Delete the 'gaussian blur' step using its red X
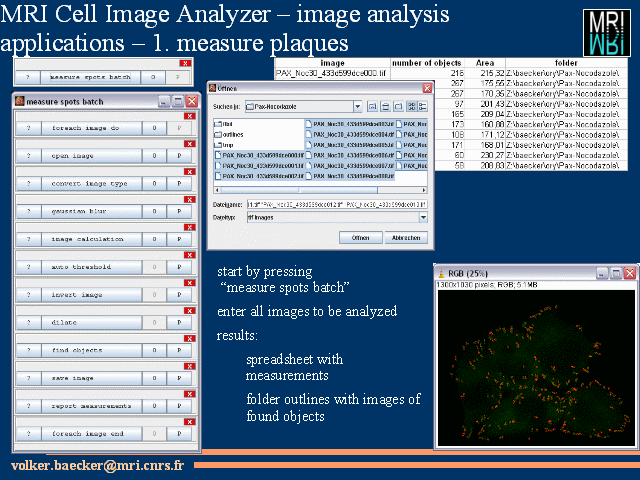Screen dimensions: 640x480 [x=189, y=200]
